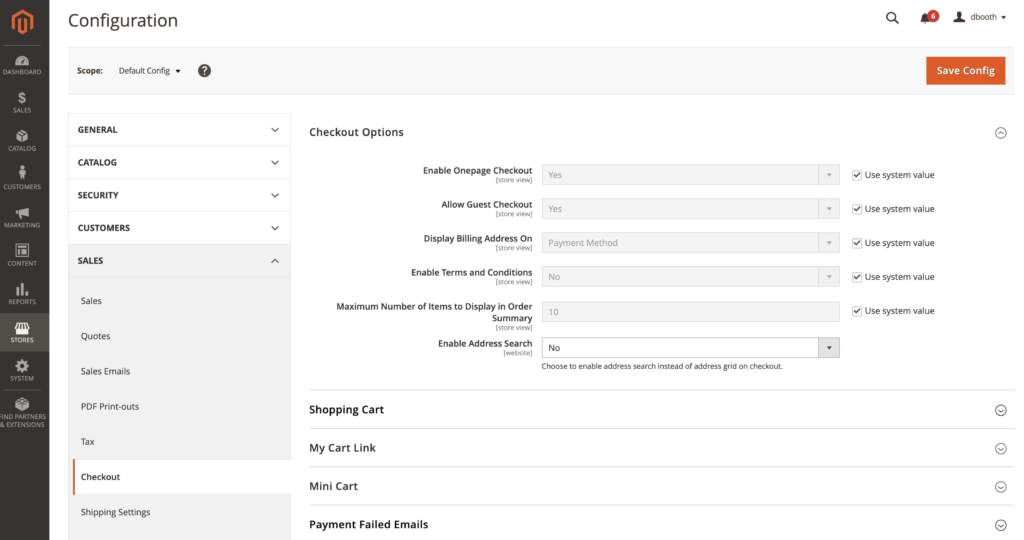Click the search magnifier icon
Image resolution: width=1024 pixels, height=540 pixels.
(892, 18)
